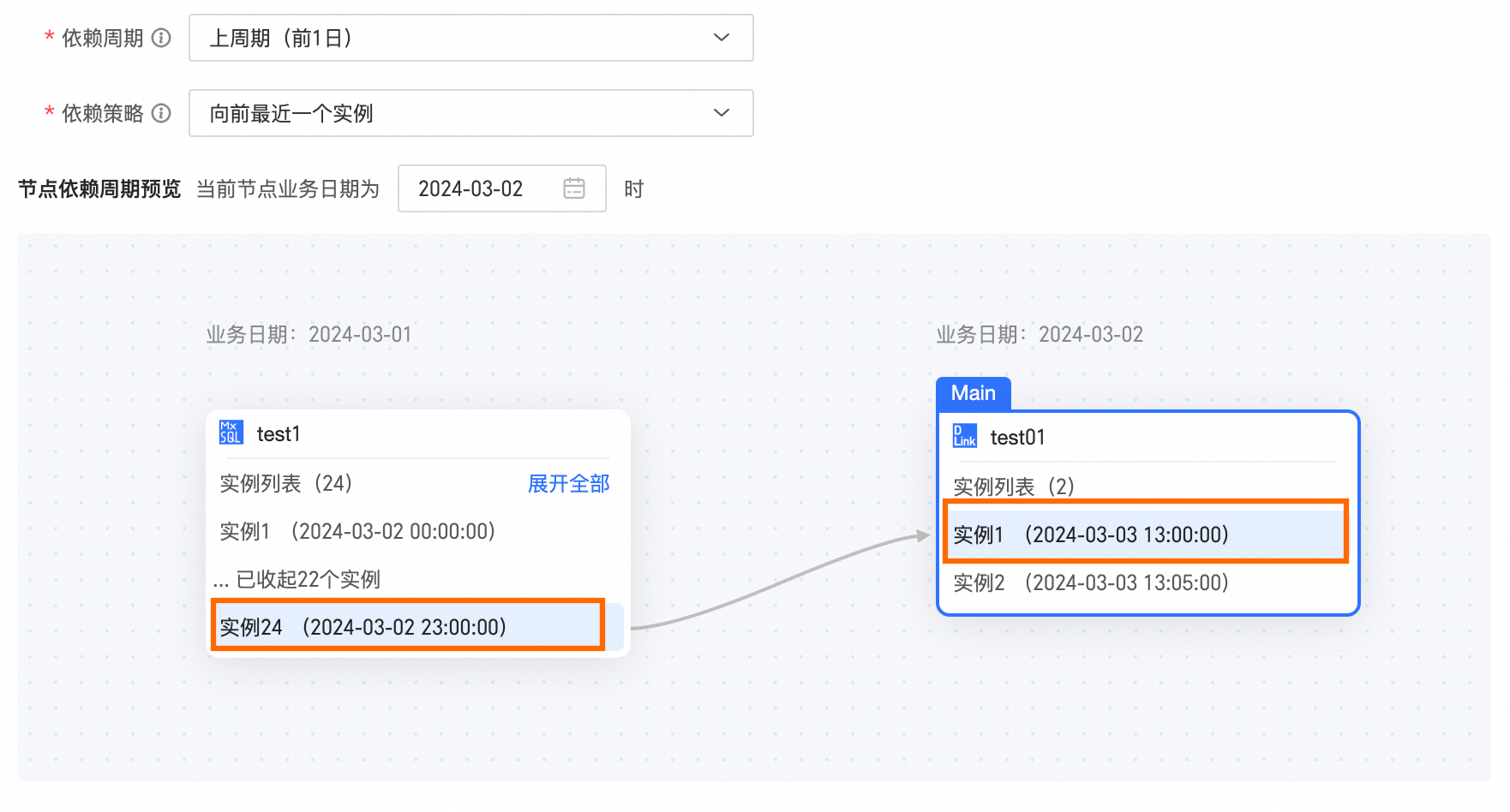Click the info icon beside 依赖周期
The width and height of the screenshot is (1510, 812).
(x=161, y=38)
